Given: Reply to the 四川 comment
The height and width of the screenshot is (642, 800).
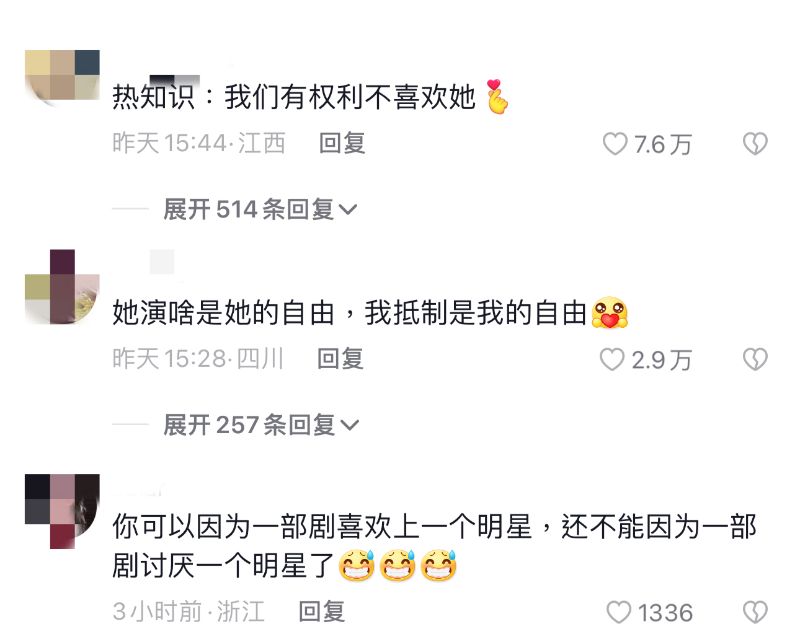Looking at the screenshot, I should coord(340,359).
